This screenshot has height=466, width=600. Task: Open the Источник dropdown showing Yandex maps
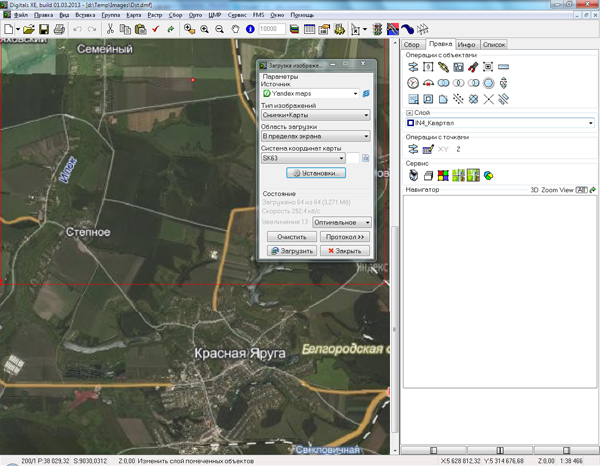pyautogui.click(x=355, y=94)
